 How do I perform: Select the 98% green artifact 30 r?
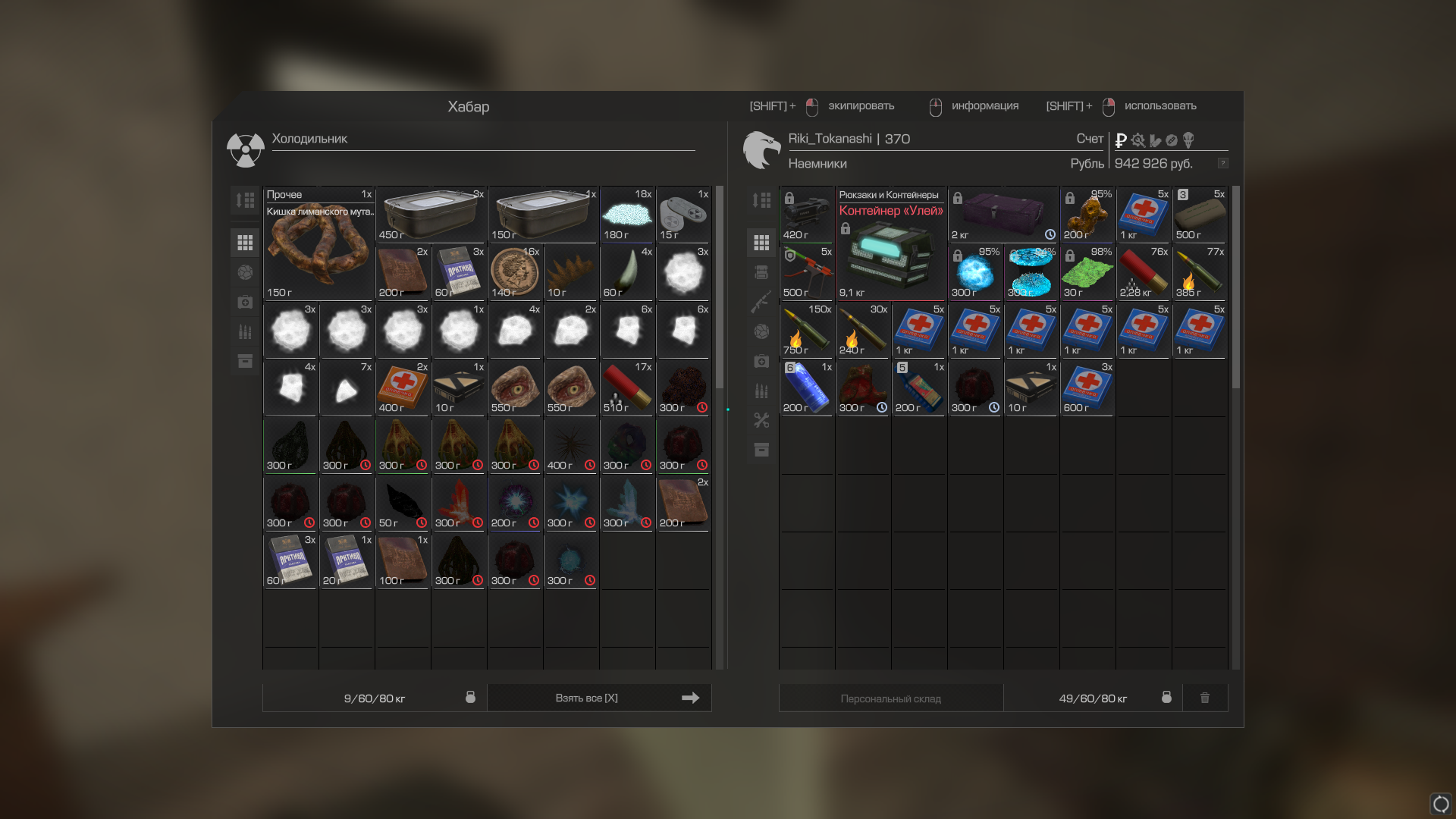coord(1087,272)
